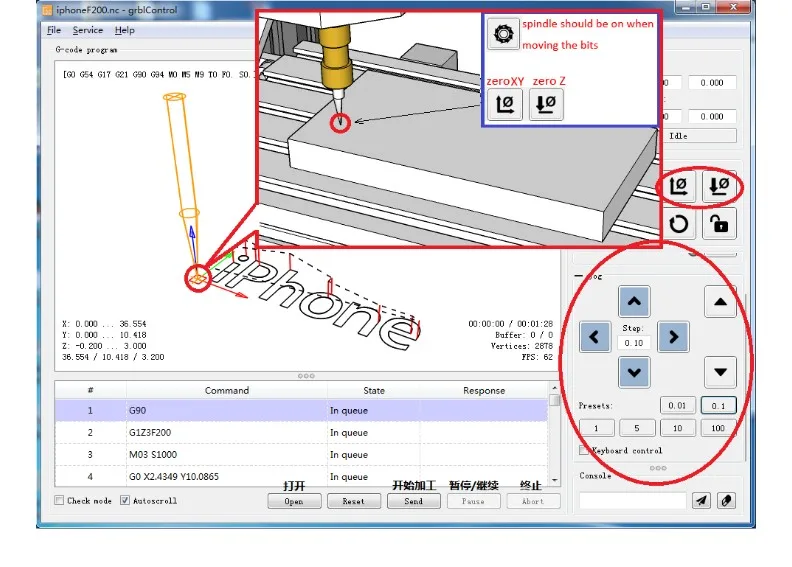The height and width of the screenshot is (567, 792).
Task: Select the 5 step preset
Action: coord(637,428)
